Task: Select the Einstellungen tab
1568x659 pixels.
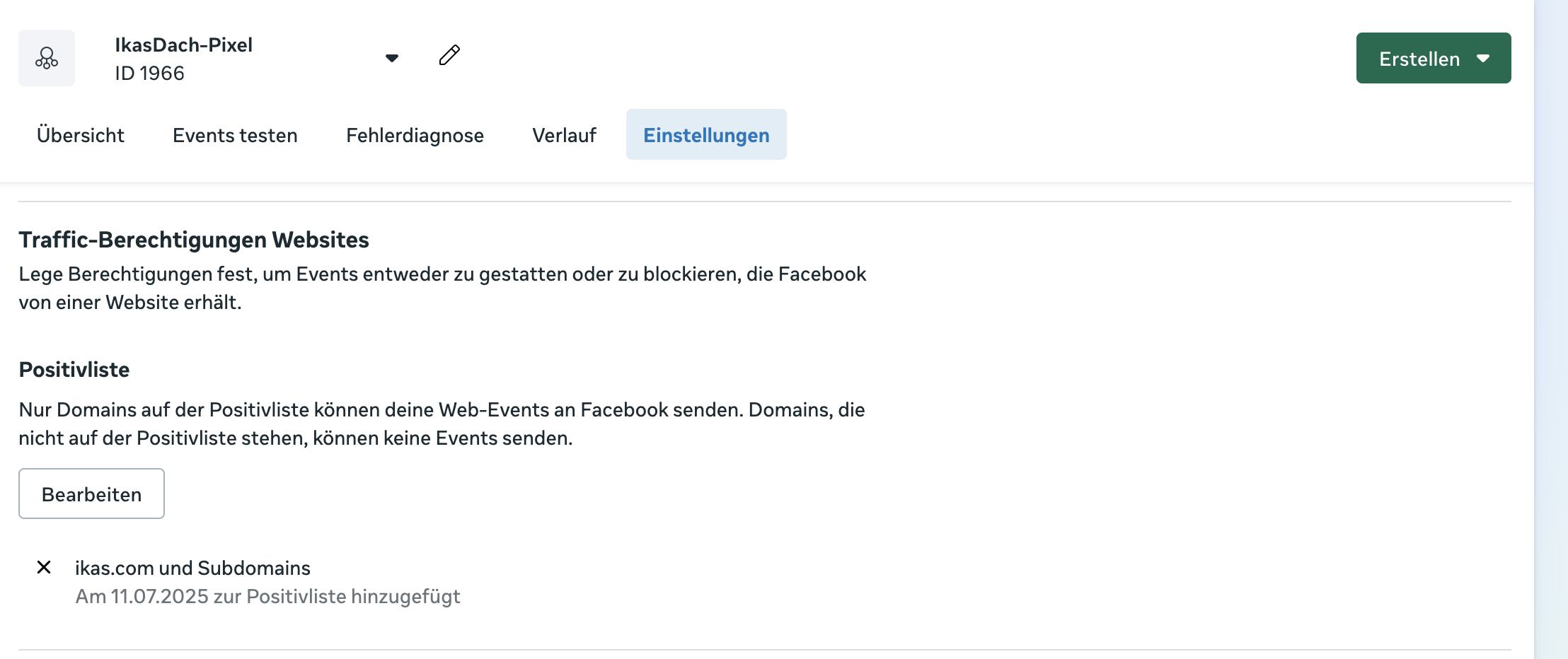Action: (706, 134)
